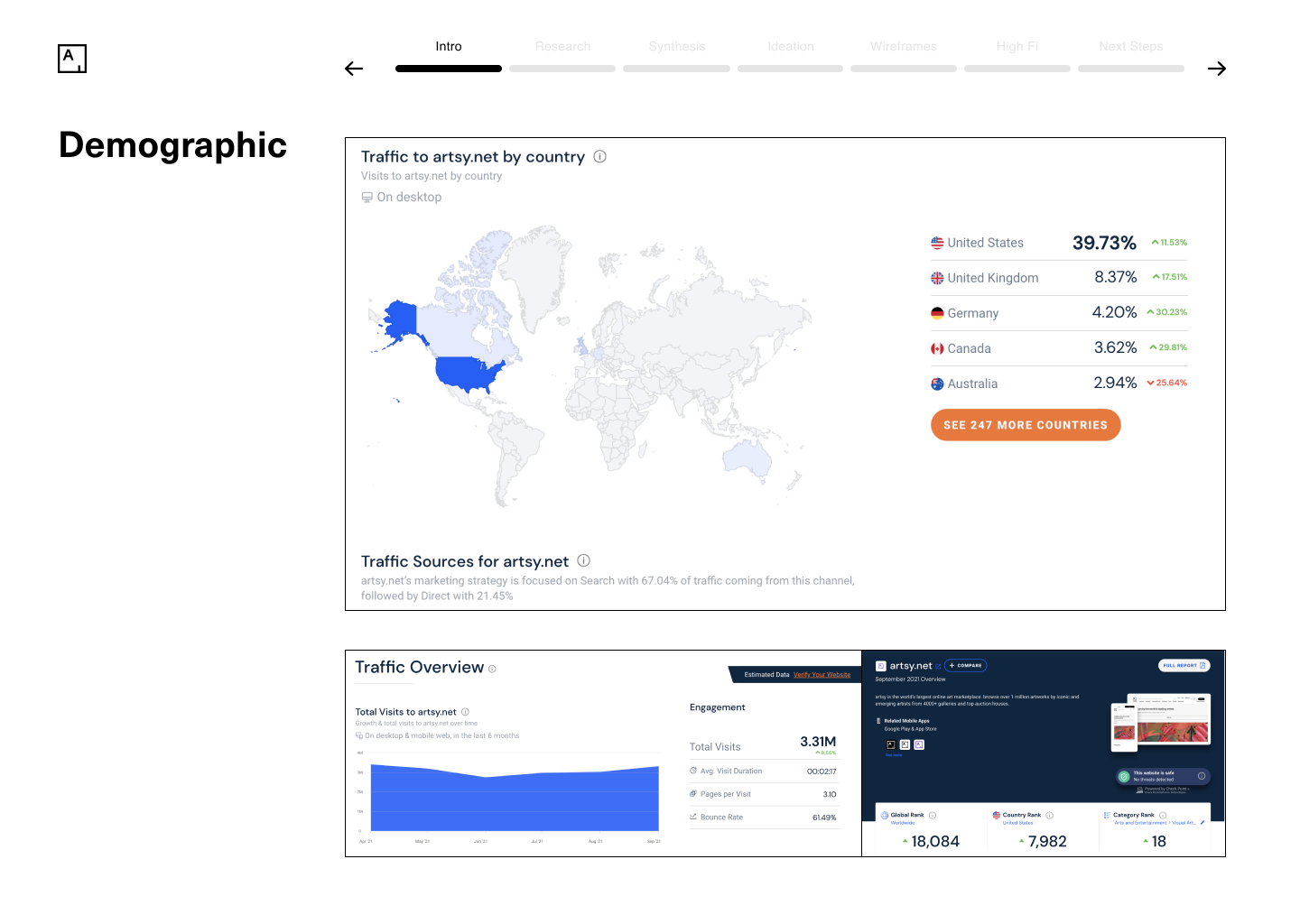The width and height of the screenshot is (1300, 924).
Task: Click the Country Rank info icon
Action: click(1049, 815)
